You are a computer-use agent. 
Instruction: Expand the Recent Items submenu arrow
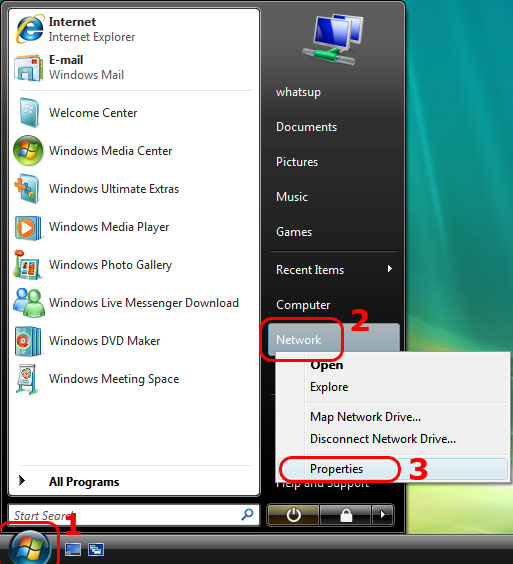click(x=390, y=269)
